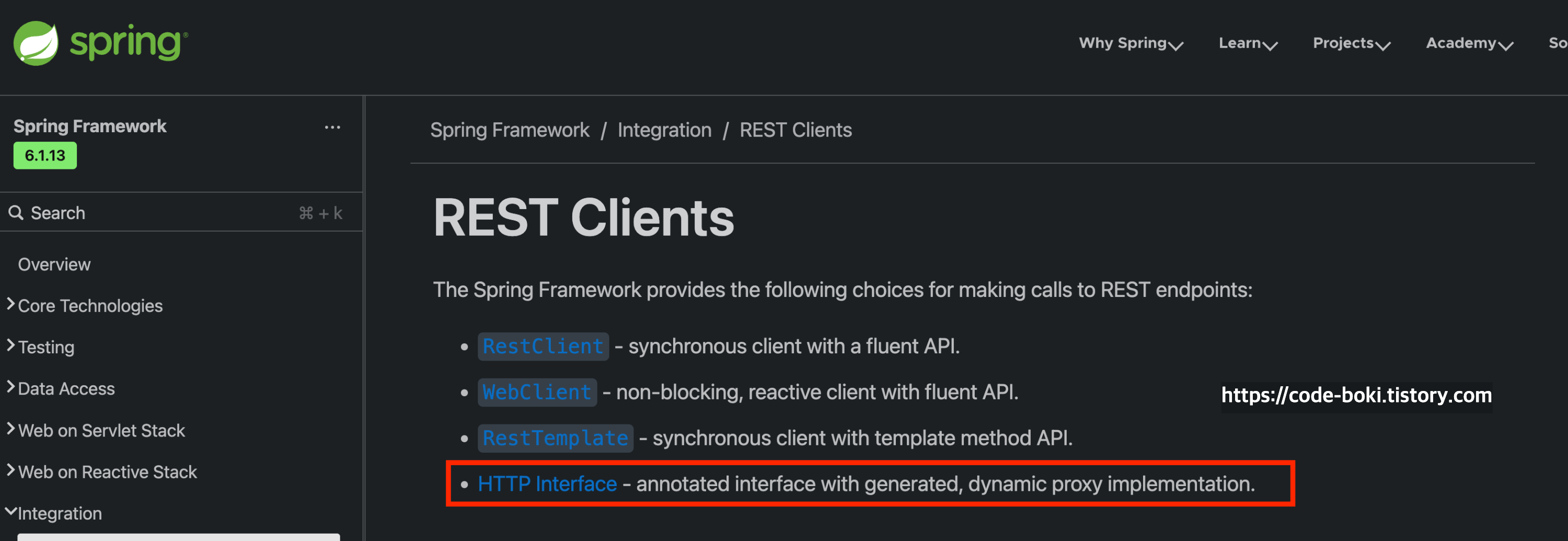Open the RestTemplate link
Image resolution: width=1568 pixels, height=541 pixels.
(555, 438)
